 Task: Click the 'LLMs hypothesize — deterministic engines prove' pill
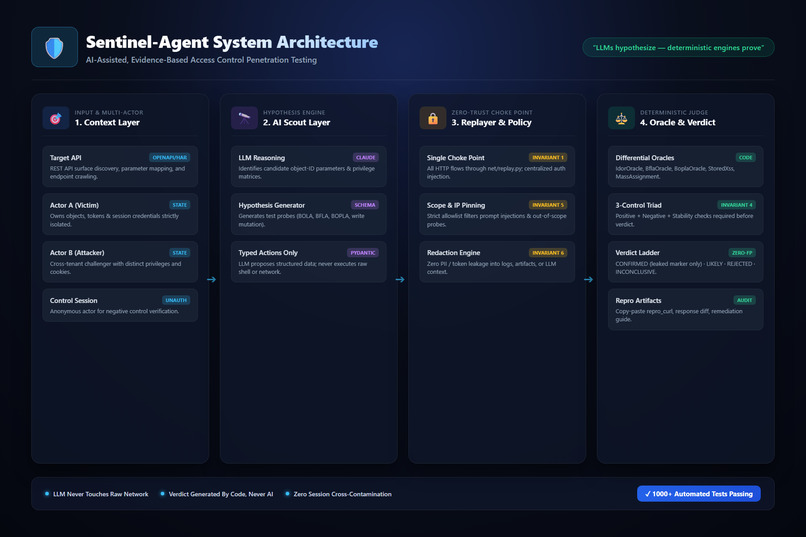pos(678,48)
